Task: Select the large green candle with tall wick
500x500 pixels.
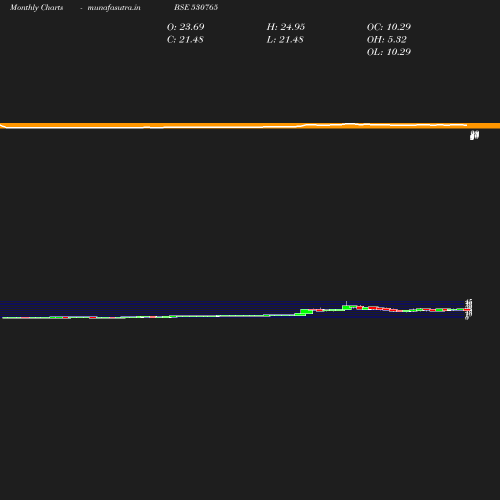Action: (x=347, y=307)
